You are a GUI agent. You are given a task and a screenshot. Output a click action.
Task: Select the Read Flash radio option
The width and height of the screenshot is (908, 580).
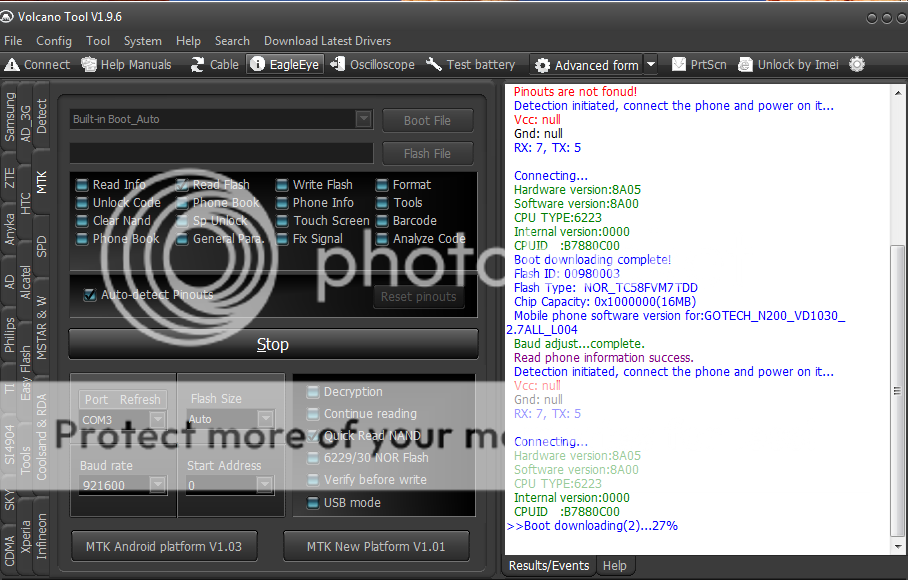click(183, 185)
